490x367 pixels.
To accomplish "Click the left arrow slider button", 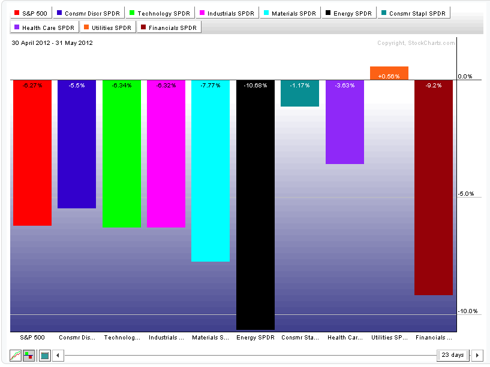I will (x=58, y=355).
